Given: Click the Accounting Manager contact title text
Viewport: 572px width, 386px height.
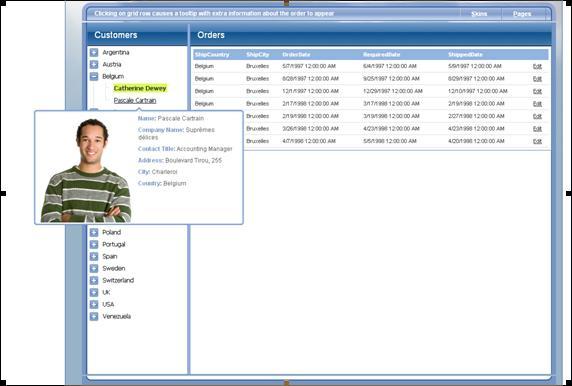Looking at the screenshot, I should click(204, 149).
